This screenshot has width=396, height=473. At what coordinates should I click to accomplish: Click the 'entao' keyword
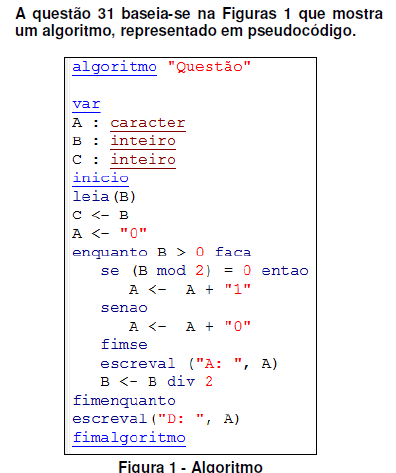tap(285, 271)
